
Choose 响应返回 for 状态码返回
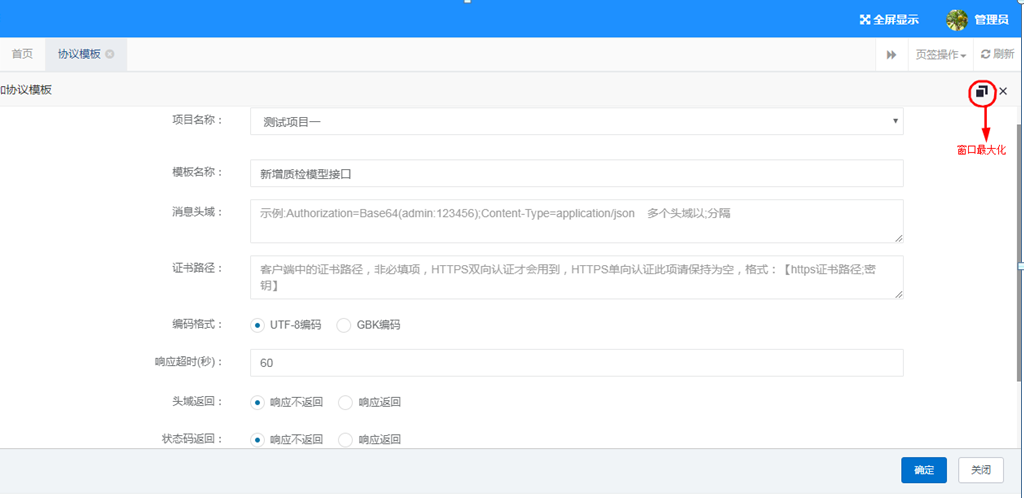345,439
